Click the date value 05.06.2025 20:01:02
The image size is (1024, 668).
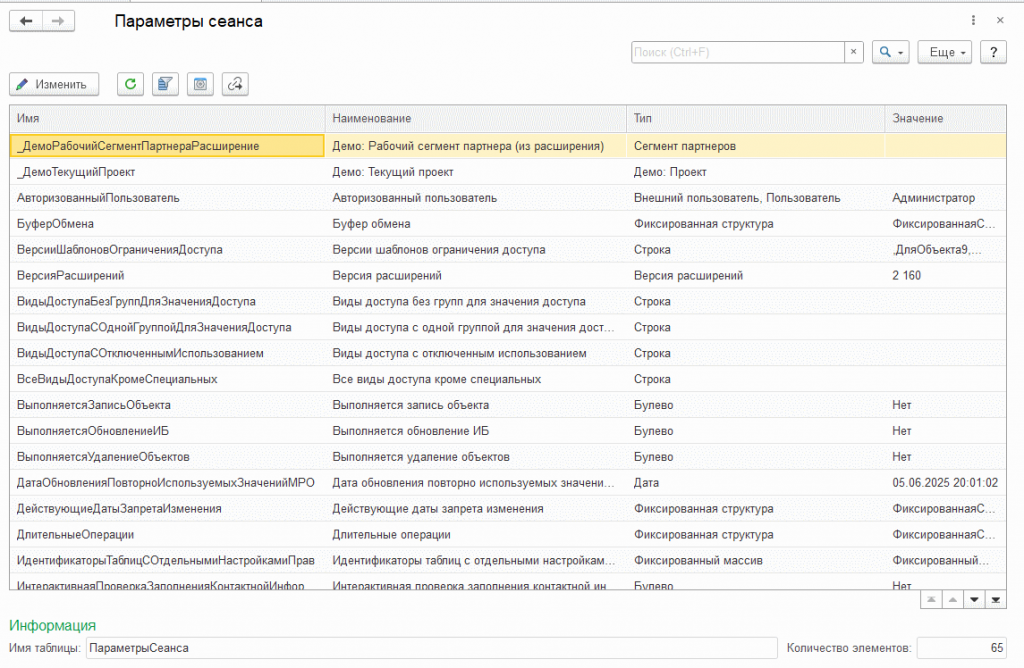tap(946, 483)
